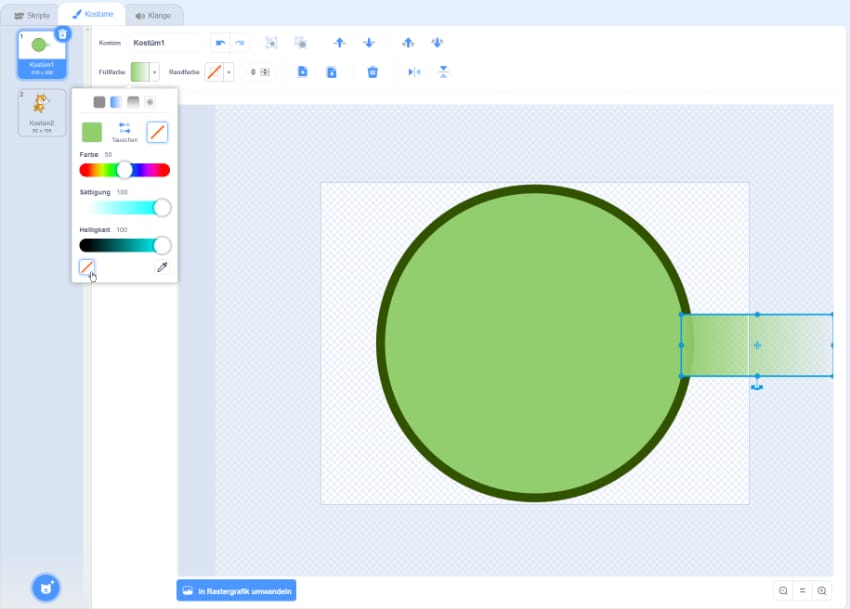
Task: Move selection forward one layer
Action: [339, 43]
